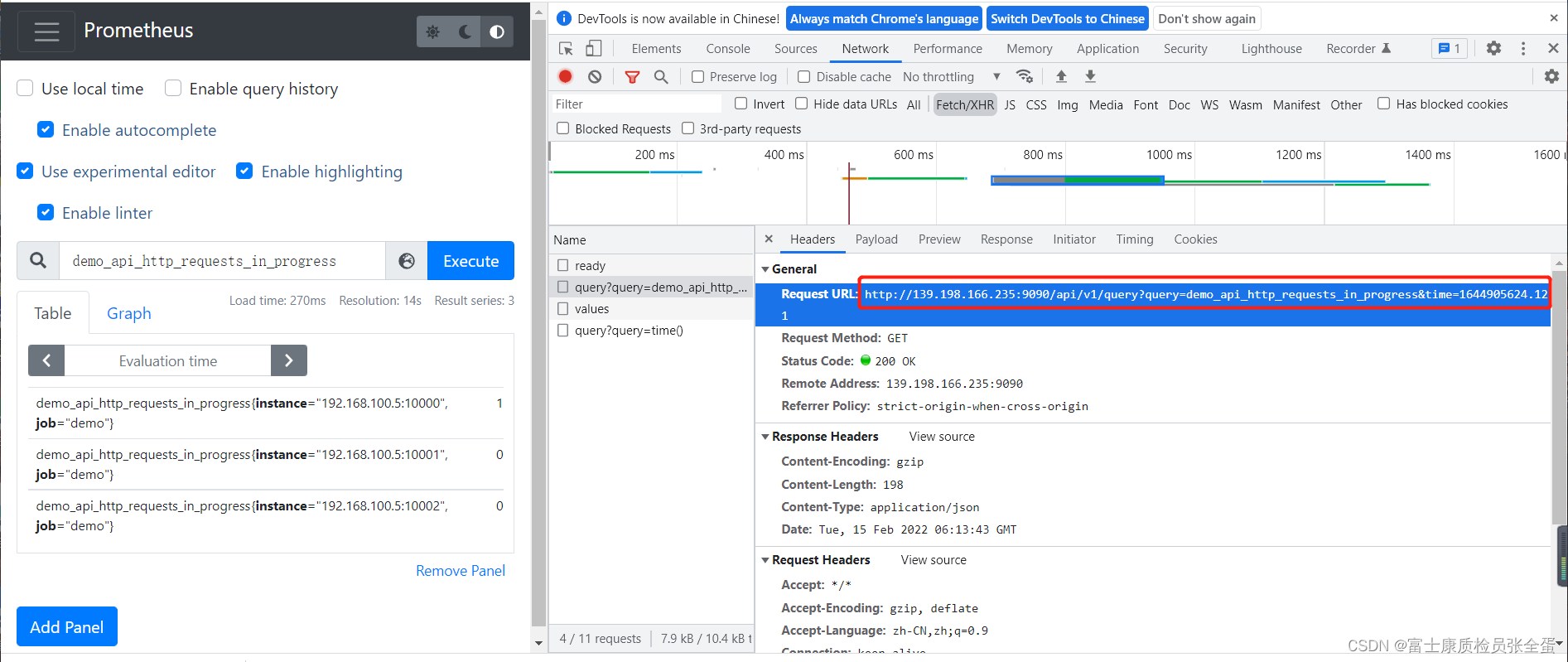The image size is (1568, 662).
Task: Go to next evaluation time
Action: coord(289,360)
